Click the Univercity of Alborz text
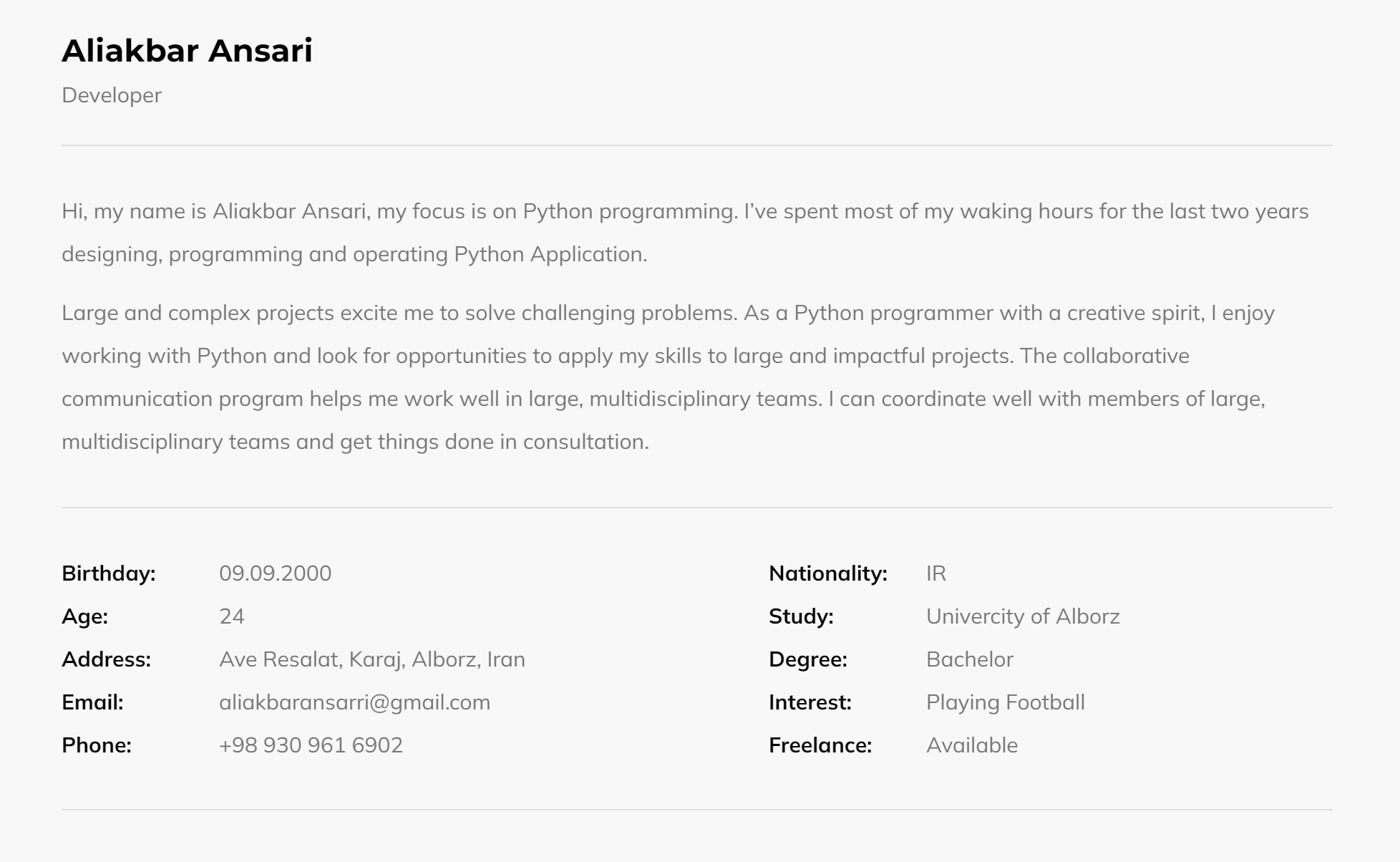 (x=1023, y=616)
